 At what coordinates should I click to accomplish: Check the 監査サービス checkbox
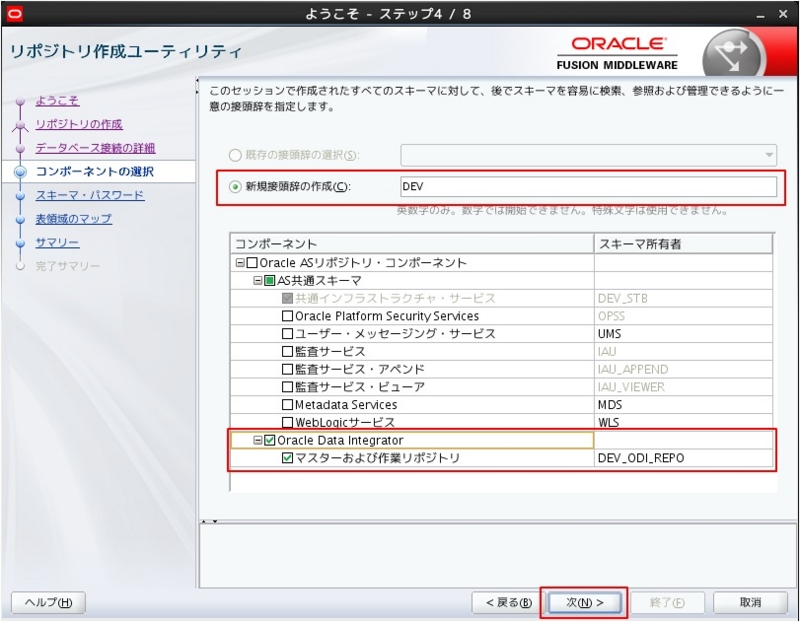tap(287, 352)
